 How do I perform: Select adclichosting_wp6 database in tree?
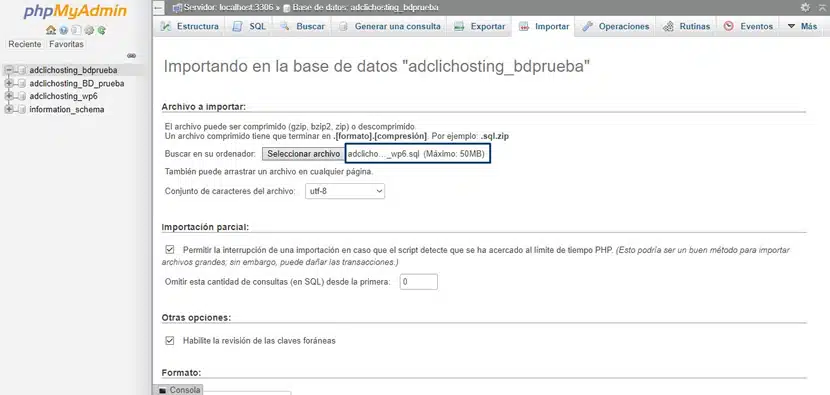[64, 96]
